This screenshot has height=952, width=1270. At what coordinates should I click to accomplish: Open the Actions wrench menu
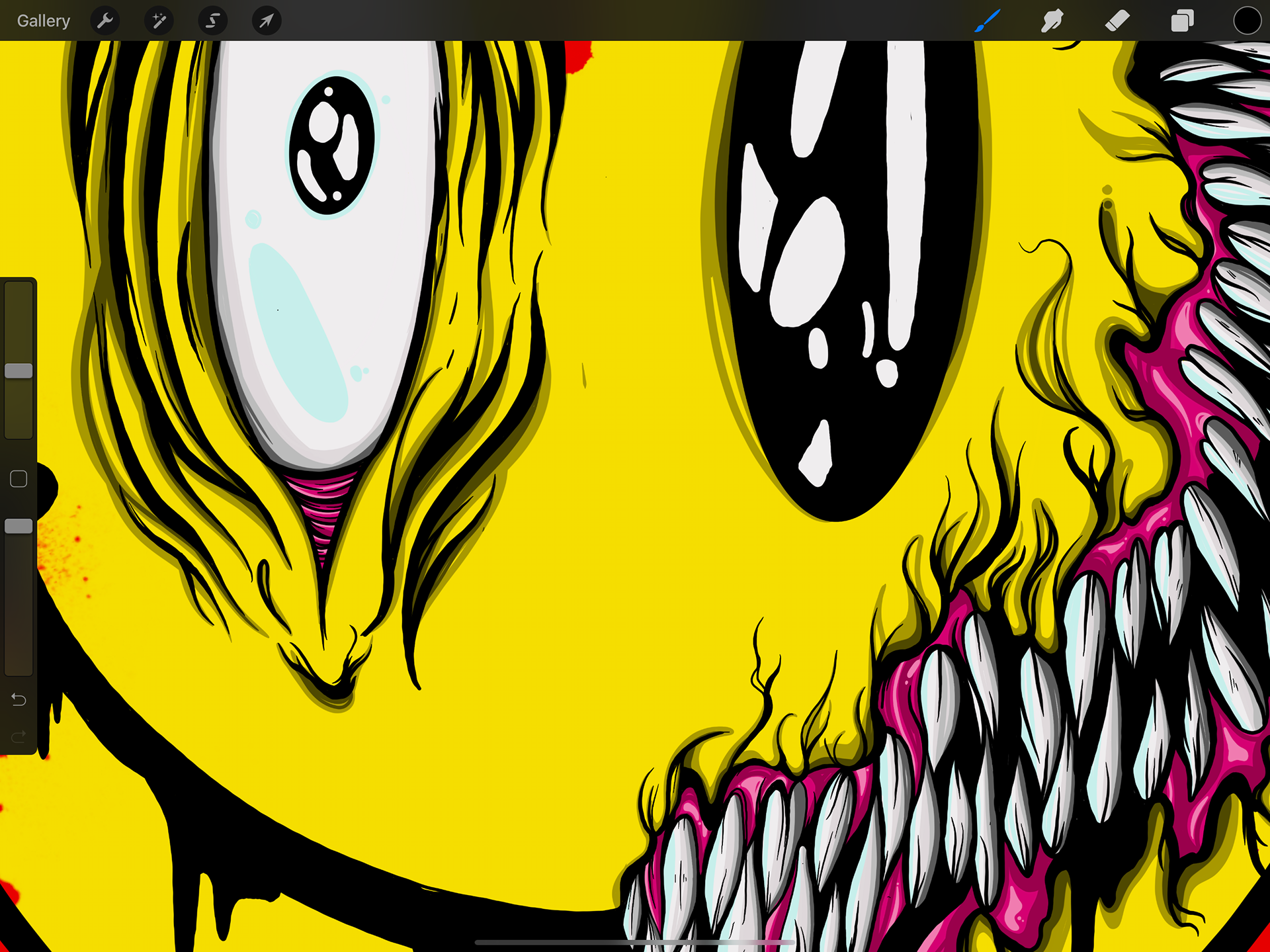(x=105, y=21)
